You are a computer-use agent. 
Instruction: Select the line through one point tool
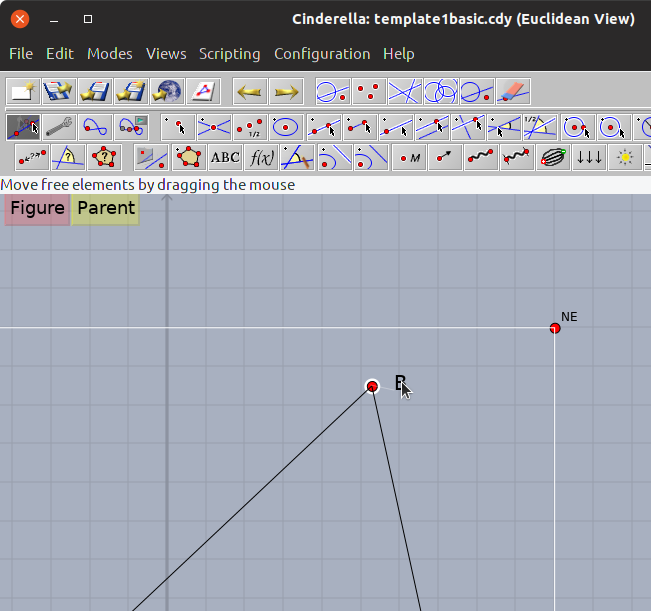pyautogui.click(x=396, y=127)
